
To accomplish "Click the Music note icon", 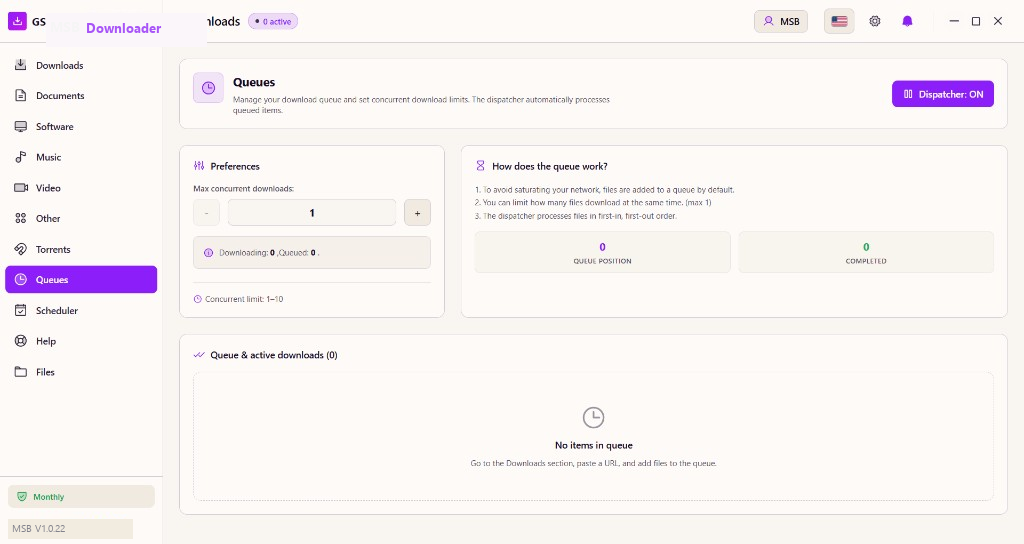I will (21, 157).
